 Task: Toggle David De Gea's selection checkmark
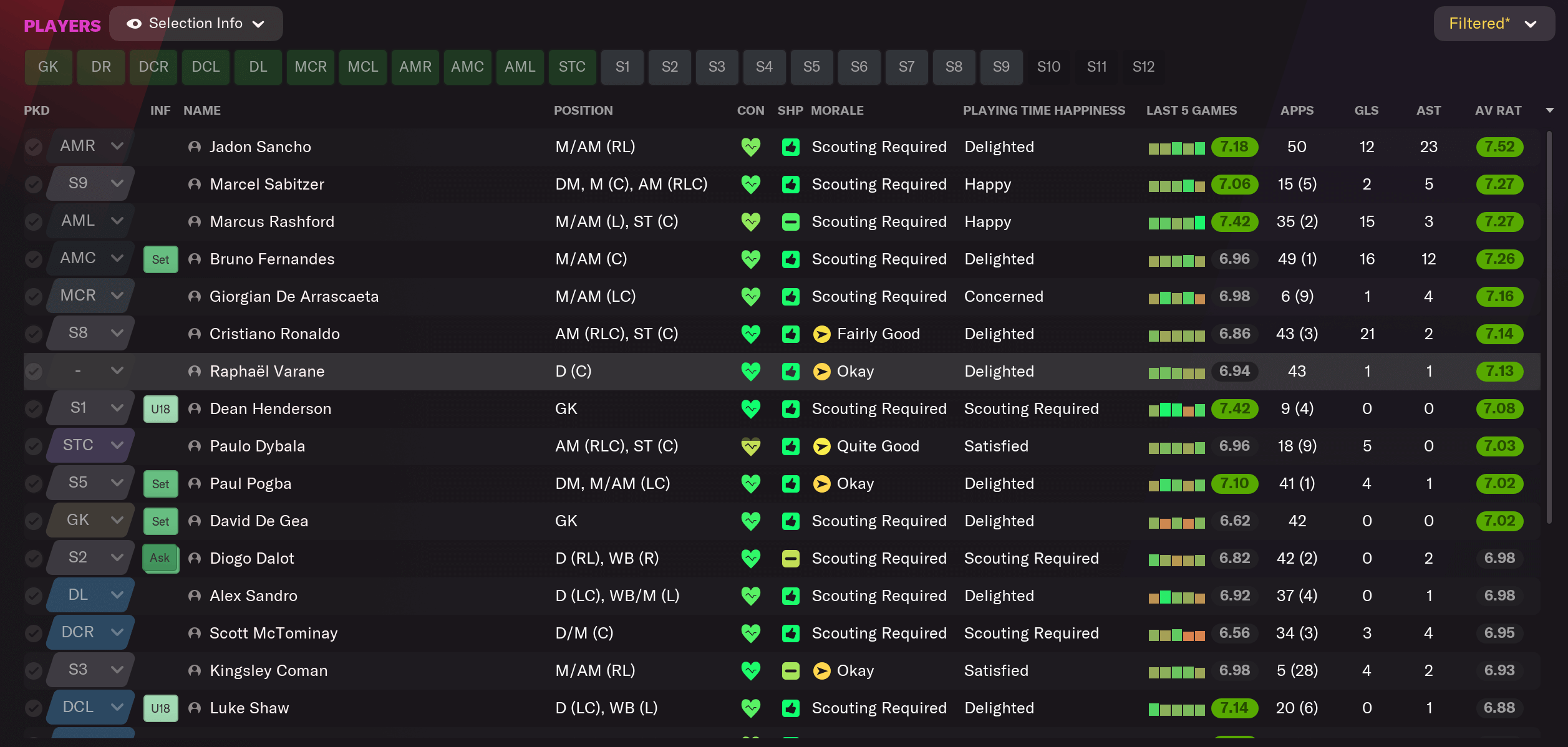point(34,521)
